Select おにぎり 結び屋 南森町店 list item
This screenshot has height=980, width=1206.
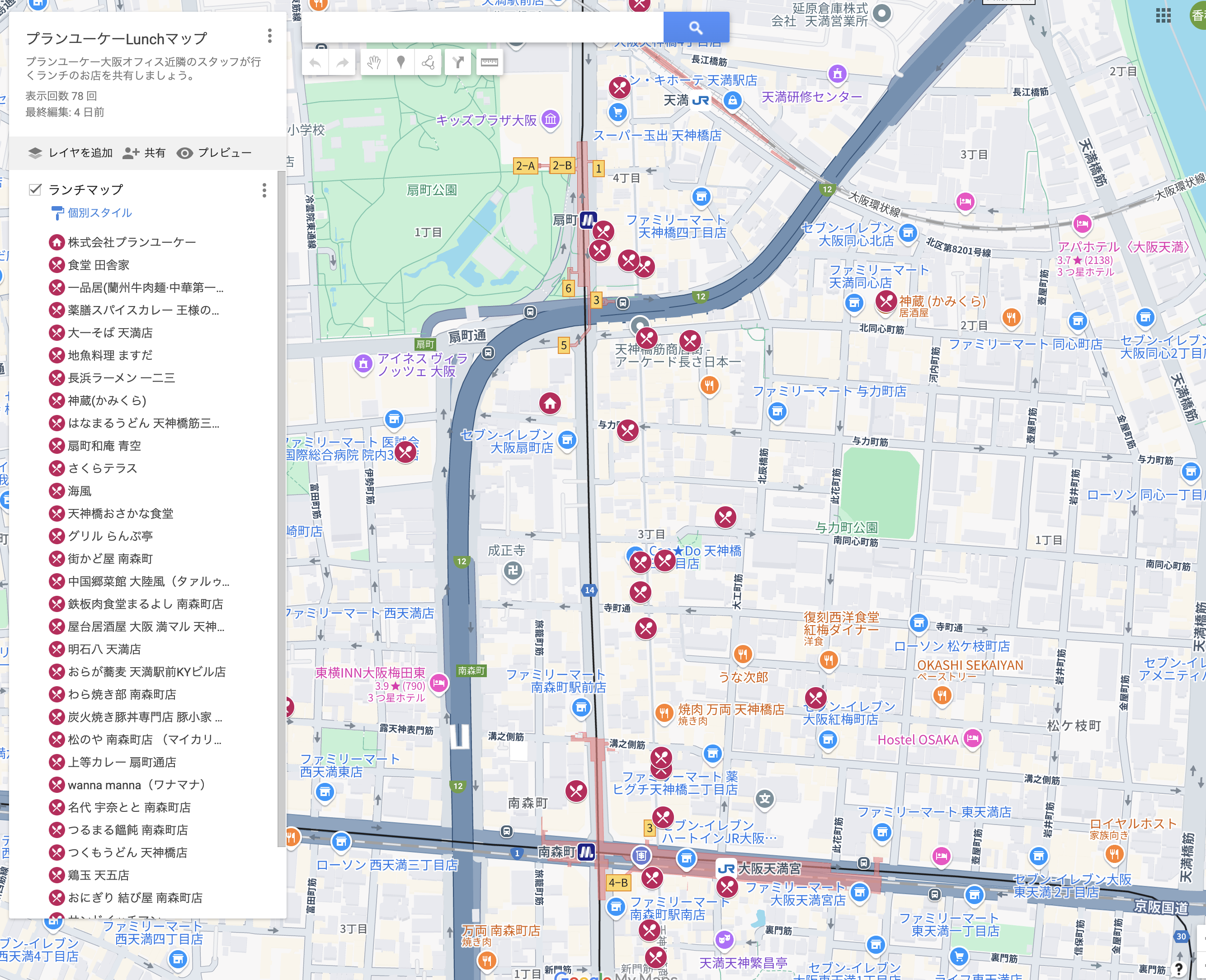click(x=135, y=898)
